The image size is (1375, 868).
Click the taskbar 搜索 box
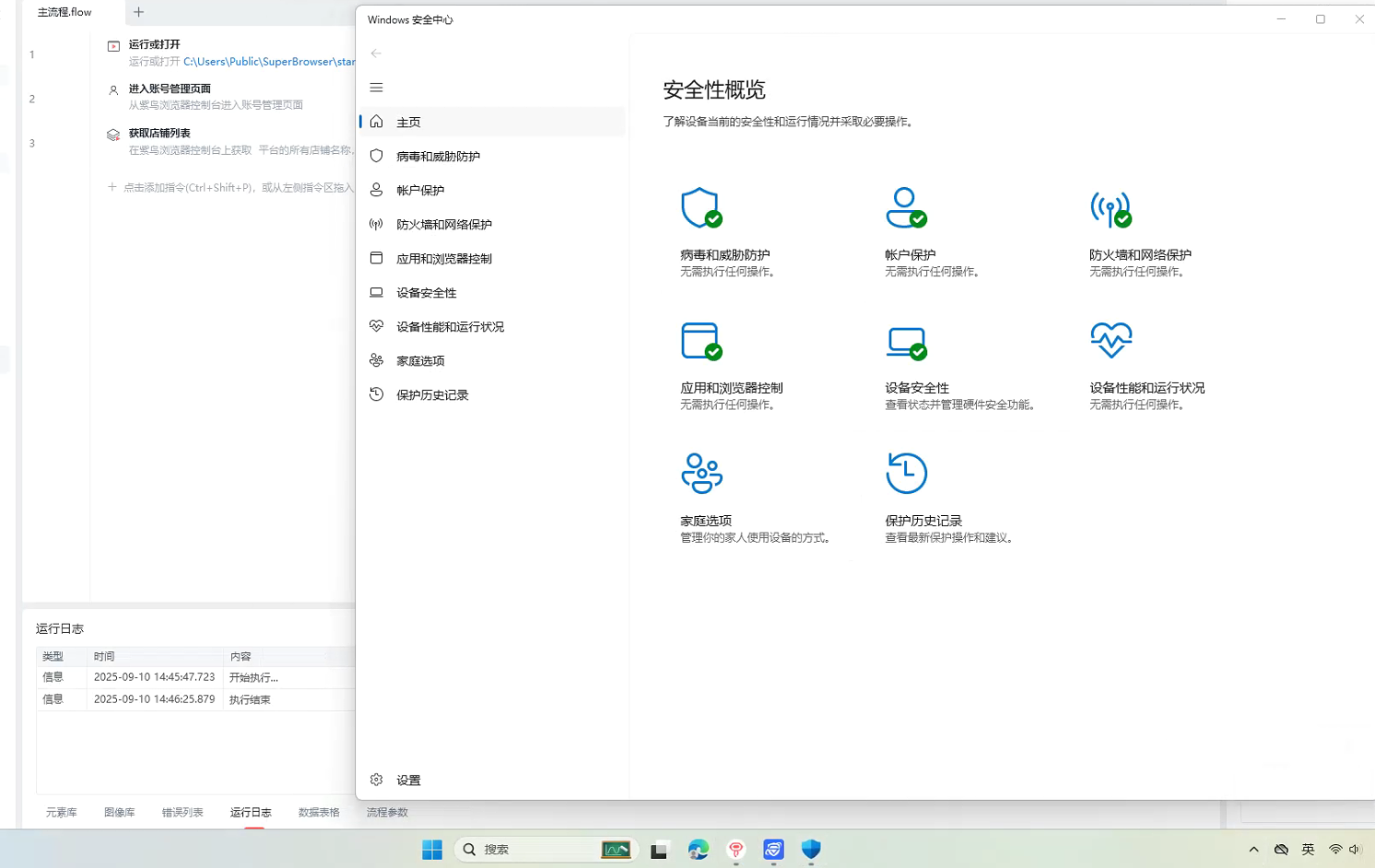546,850
